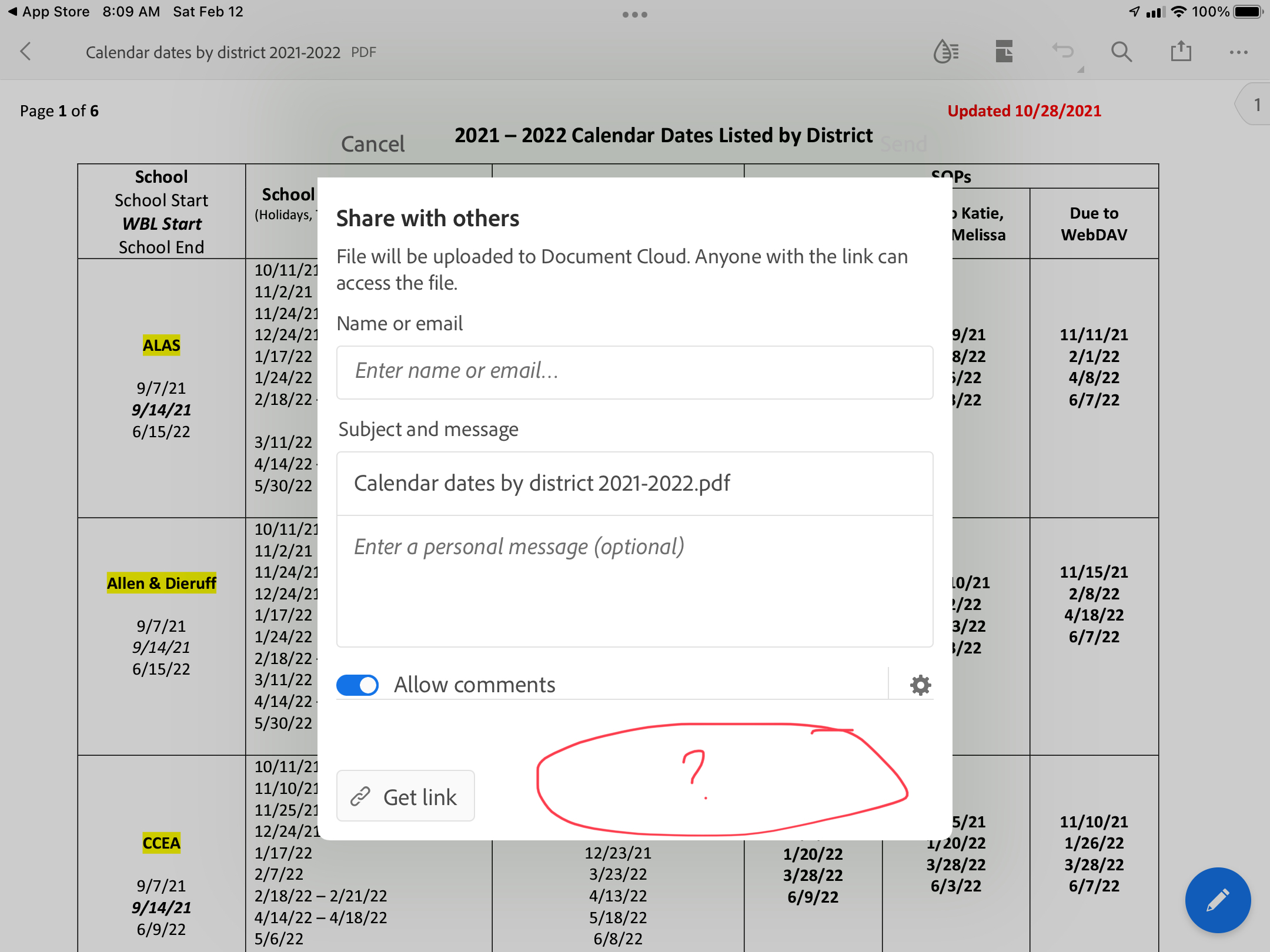This screenshot has height=952, width=1270.
Task: Tap Send to share the document
Action: tap(904, 143)
